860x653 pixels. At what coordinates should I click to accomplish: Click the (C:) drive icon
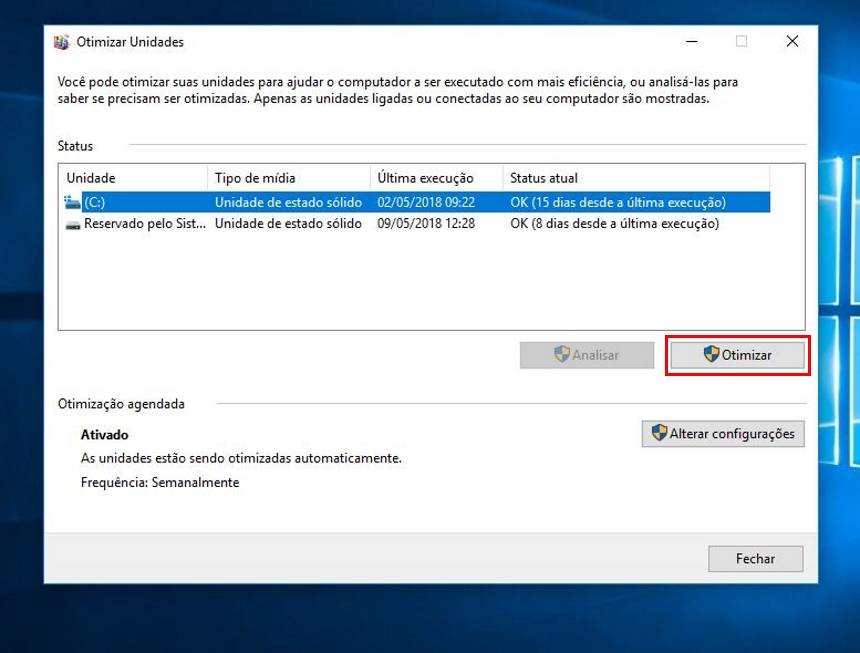(x=73, y=202)
